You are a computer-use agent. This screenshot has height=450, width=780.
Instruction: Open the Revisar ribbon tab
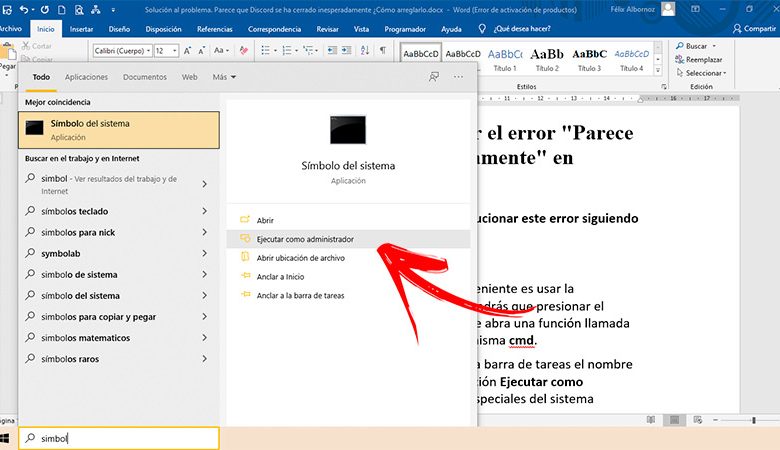327,29
